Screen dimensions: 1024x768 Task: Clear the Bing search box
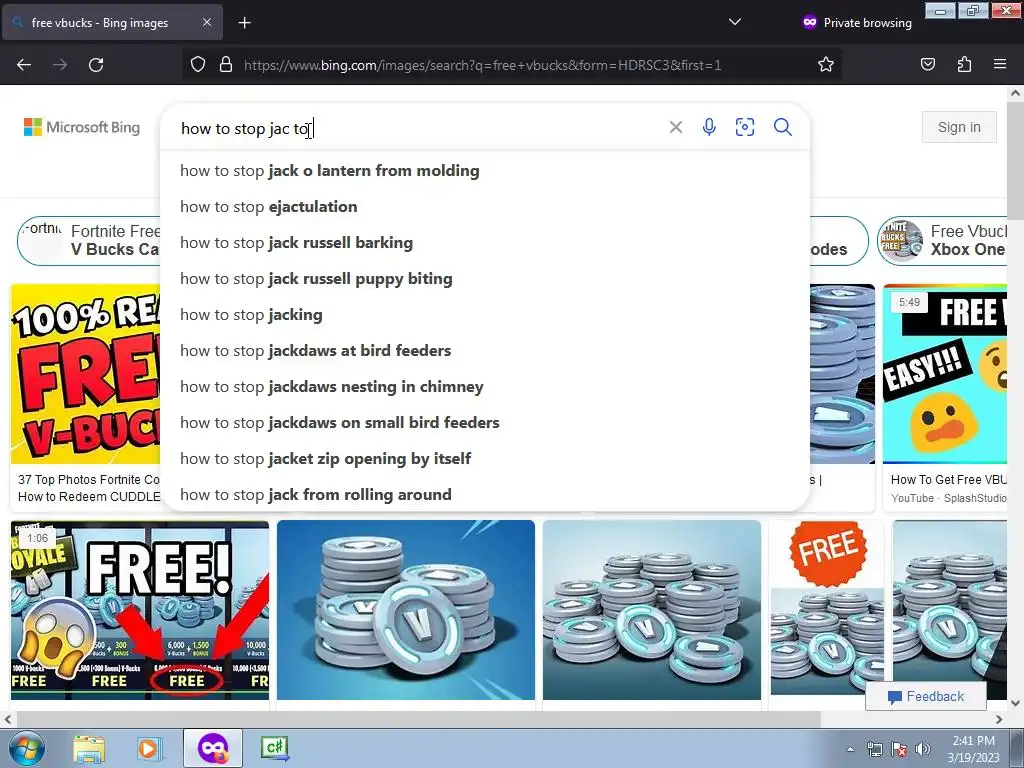click(x=676, y=127)
